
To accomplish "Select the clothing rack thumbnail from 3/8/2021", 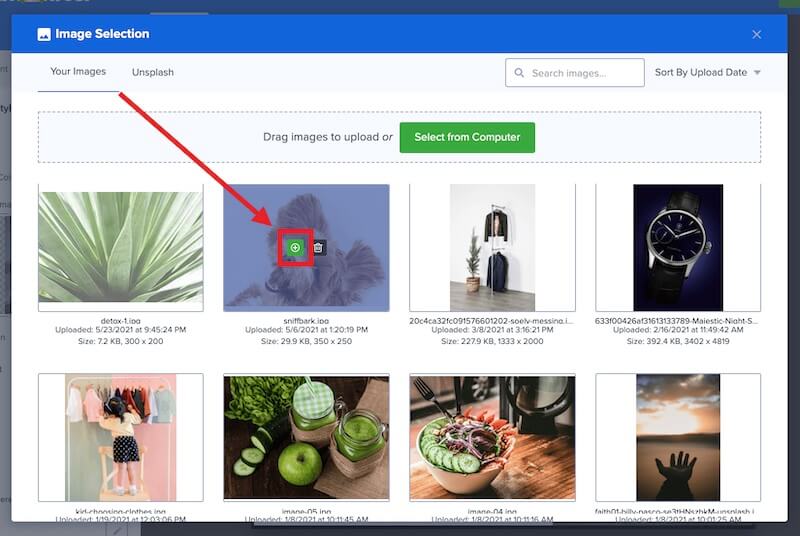I will click(x=492, y=247).
